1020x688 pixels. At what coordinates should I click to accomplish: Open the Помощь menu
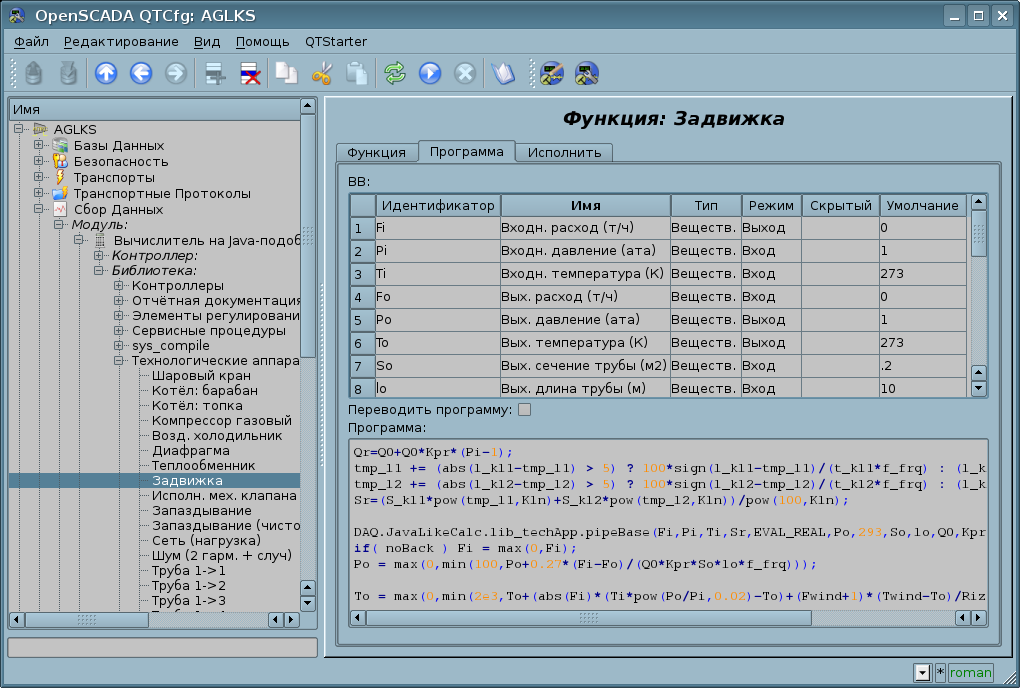point(262,42)
